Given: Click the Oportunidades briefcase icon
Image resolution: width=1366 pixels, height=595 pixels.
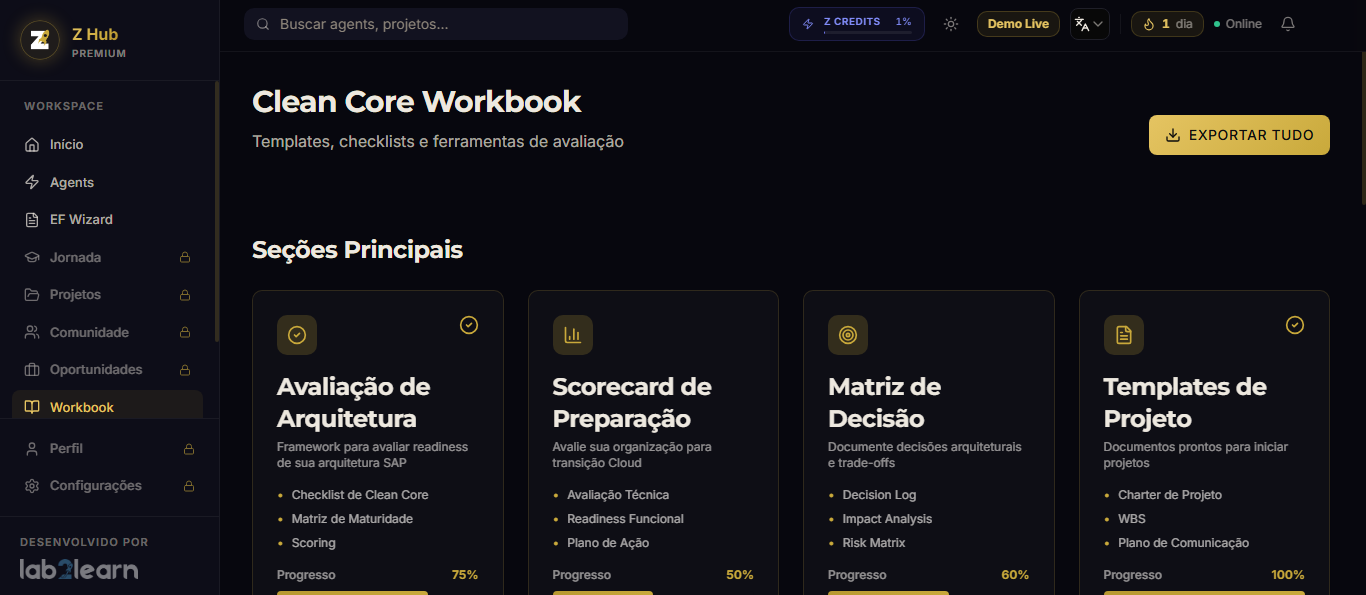Looking at the screenshot, I should coord(32,370).
